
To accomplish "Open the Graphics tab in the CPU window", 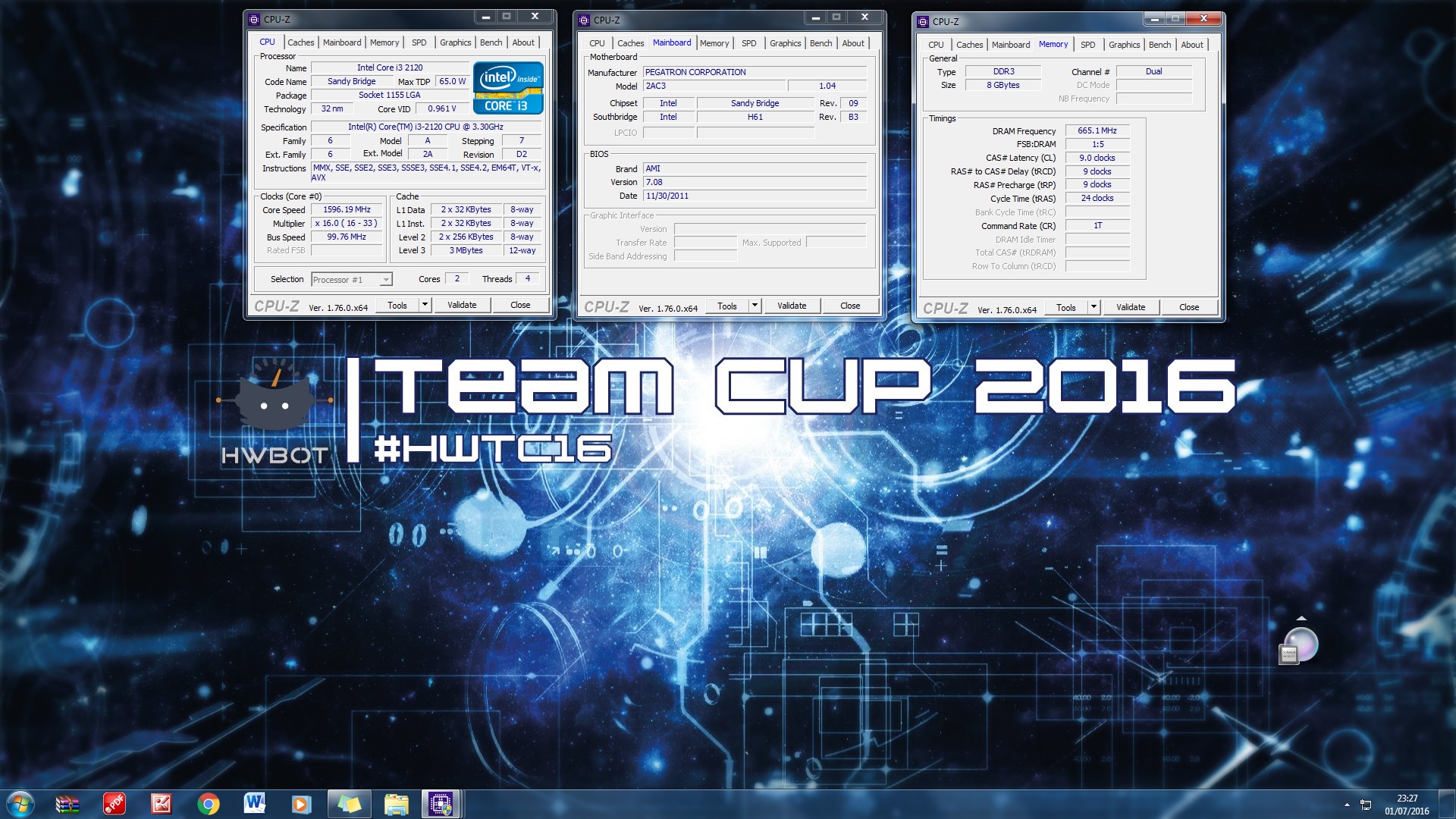I will click(x=455, y=42).
